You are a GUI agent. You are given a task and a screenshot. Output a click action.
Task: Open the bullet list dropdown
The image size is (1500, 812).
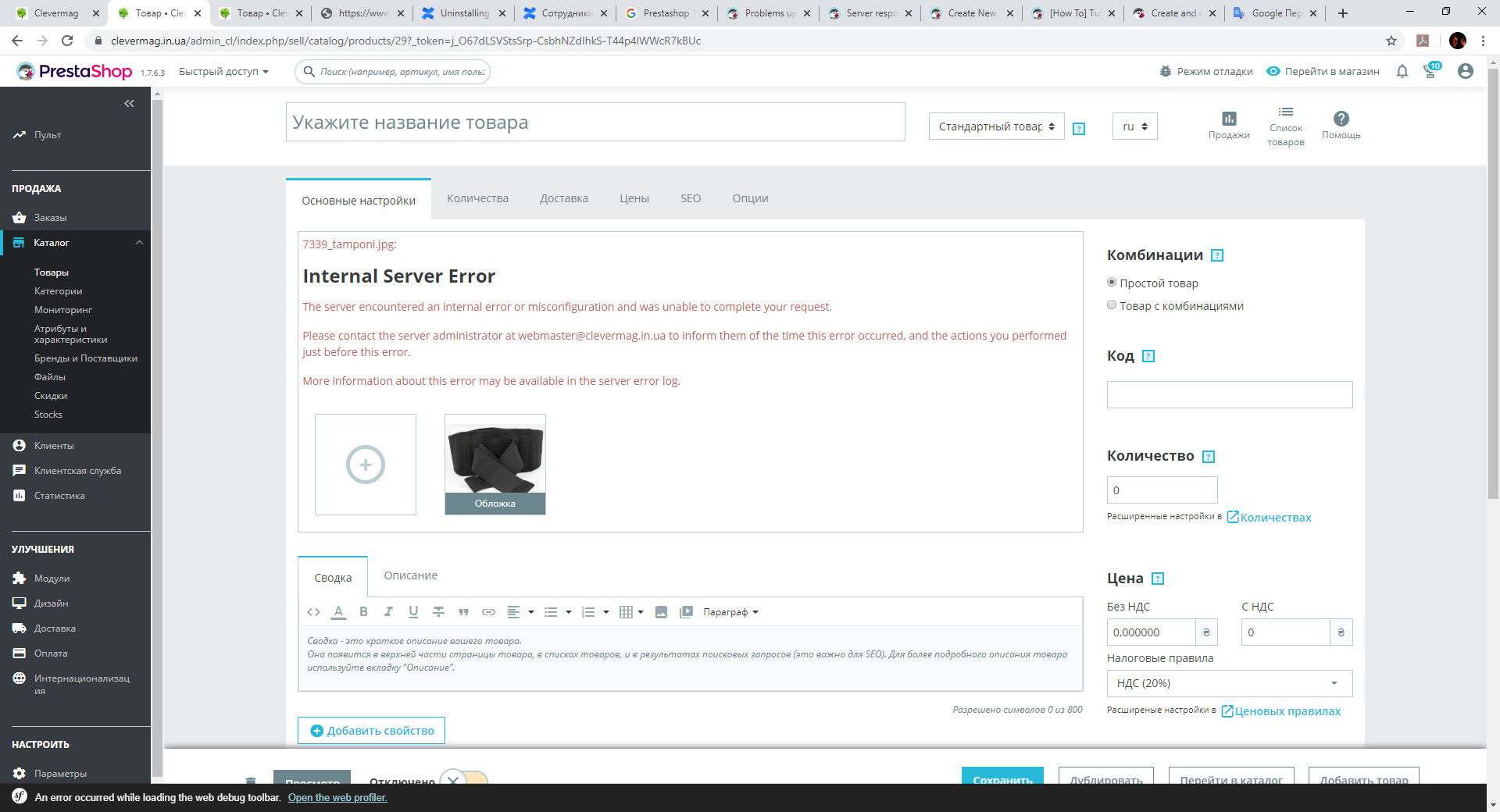tap(558, 612)
